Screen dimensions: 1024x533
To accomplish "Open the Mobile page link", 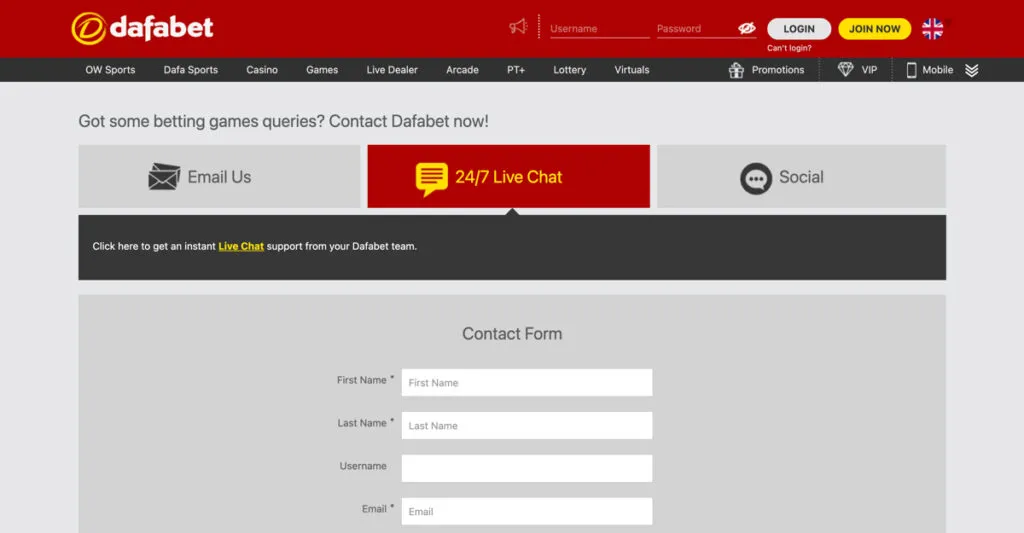I will 937,70.
